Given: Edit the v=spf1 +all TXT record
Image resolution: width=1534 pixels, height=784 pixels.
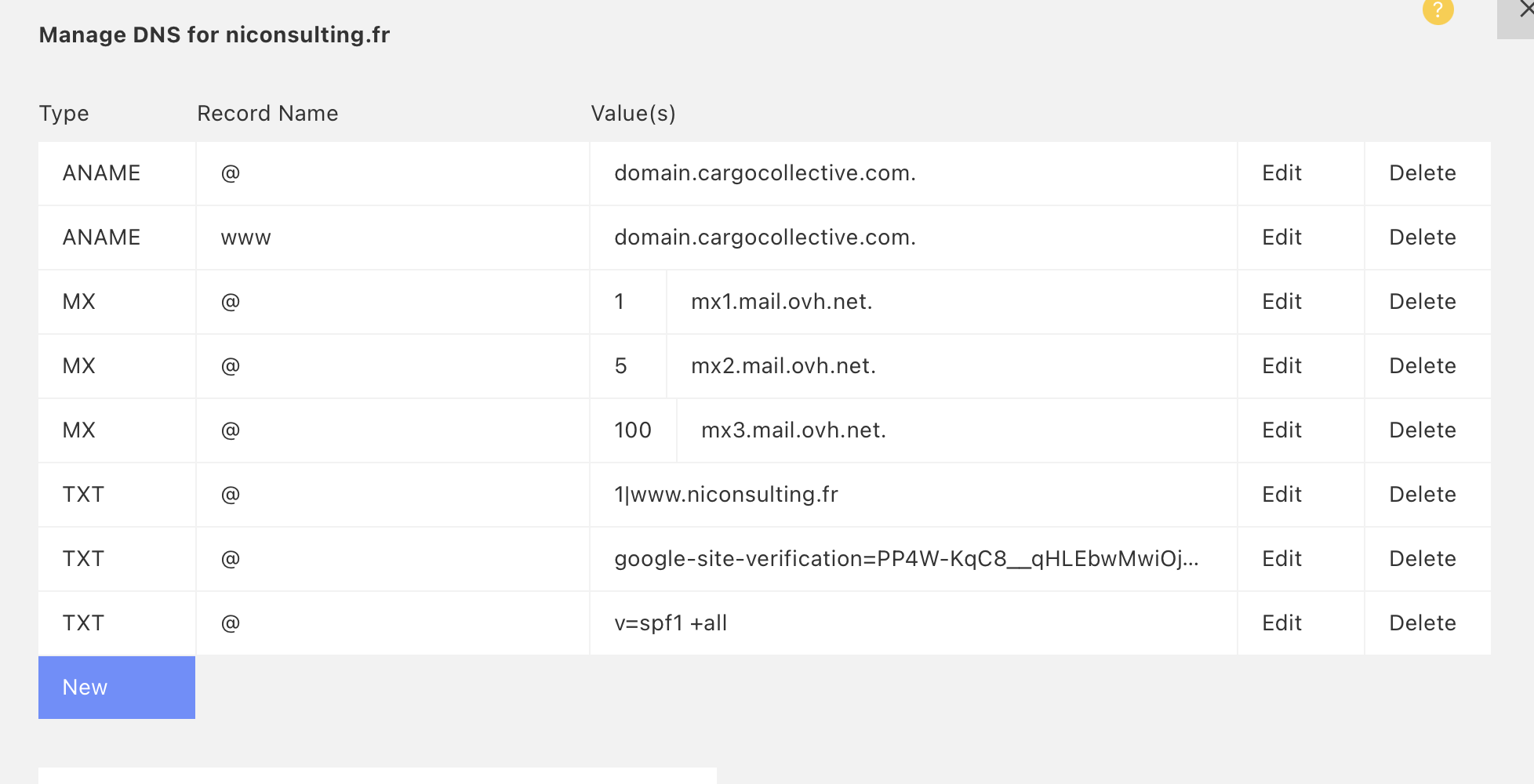Looking at the screenshot, I should pyautogui.click(x=1281, y=623).
